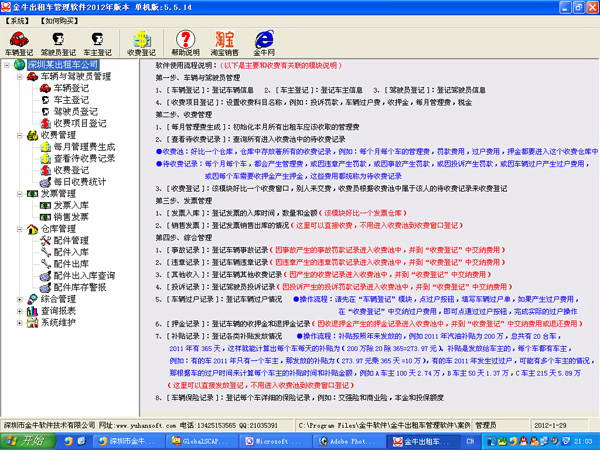The height and width of the screenshot is (450, 600).
Task: Click 管理员 in status bar
Action: point(486,426)
